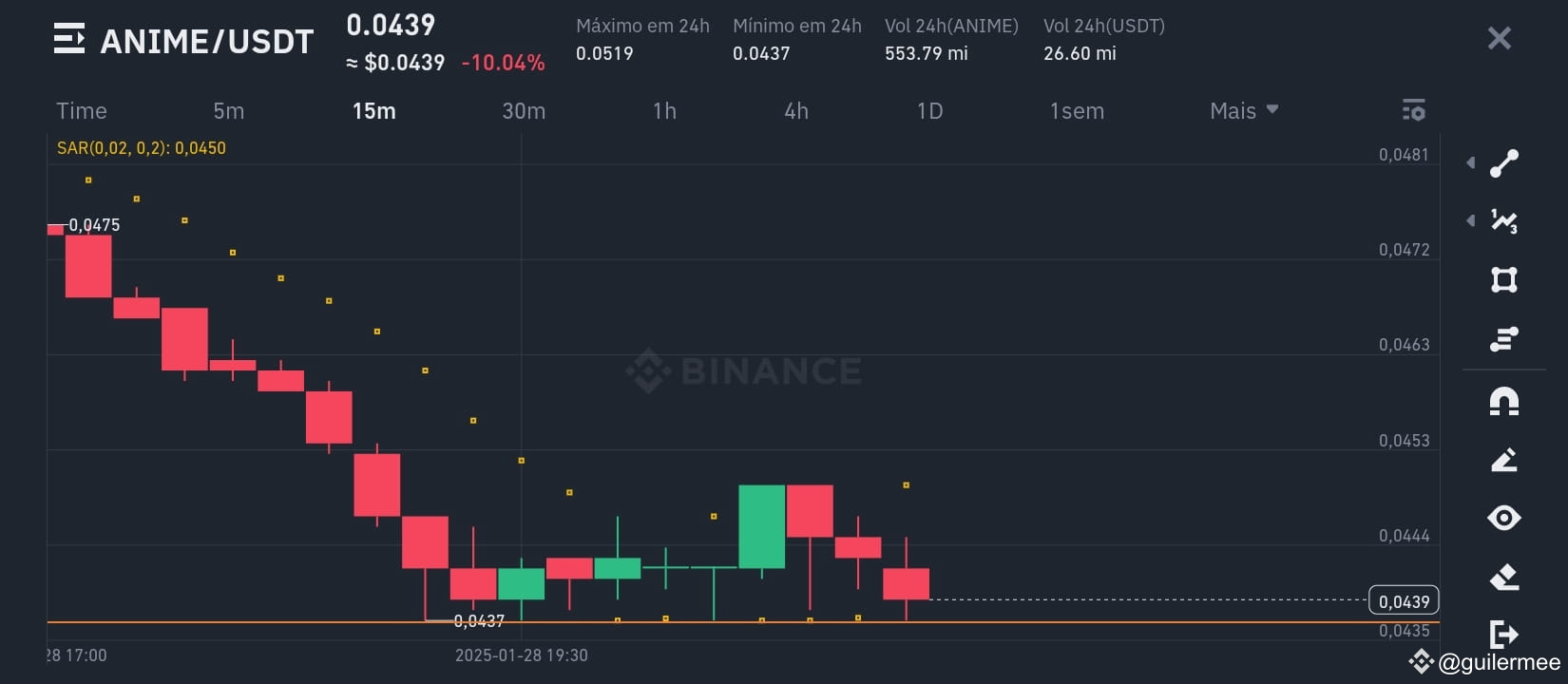1568x684 pixels.
Task: Click the -10.04% price change value
Action: point(503,63)
